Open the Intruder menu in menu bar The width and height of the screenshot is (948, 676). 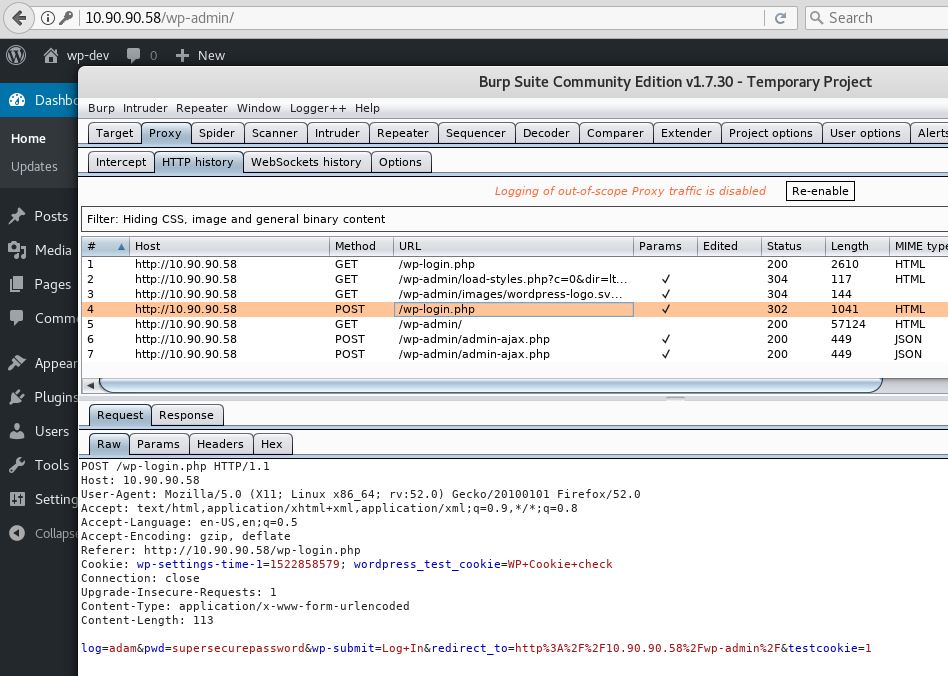pos(145,108)
